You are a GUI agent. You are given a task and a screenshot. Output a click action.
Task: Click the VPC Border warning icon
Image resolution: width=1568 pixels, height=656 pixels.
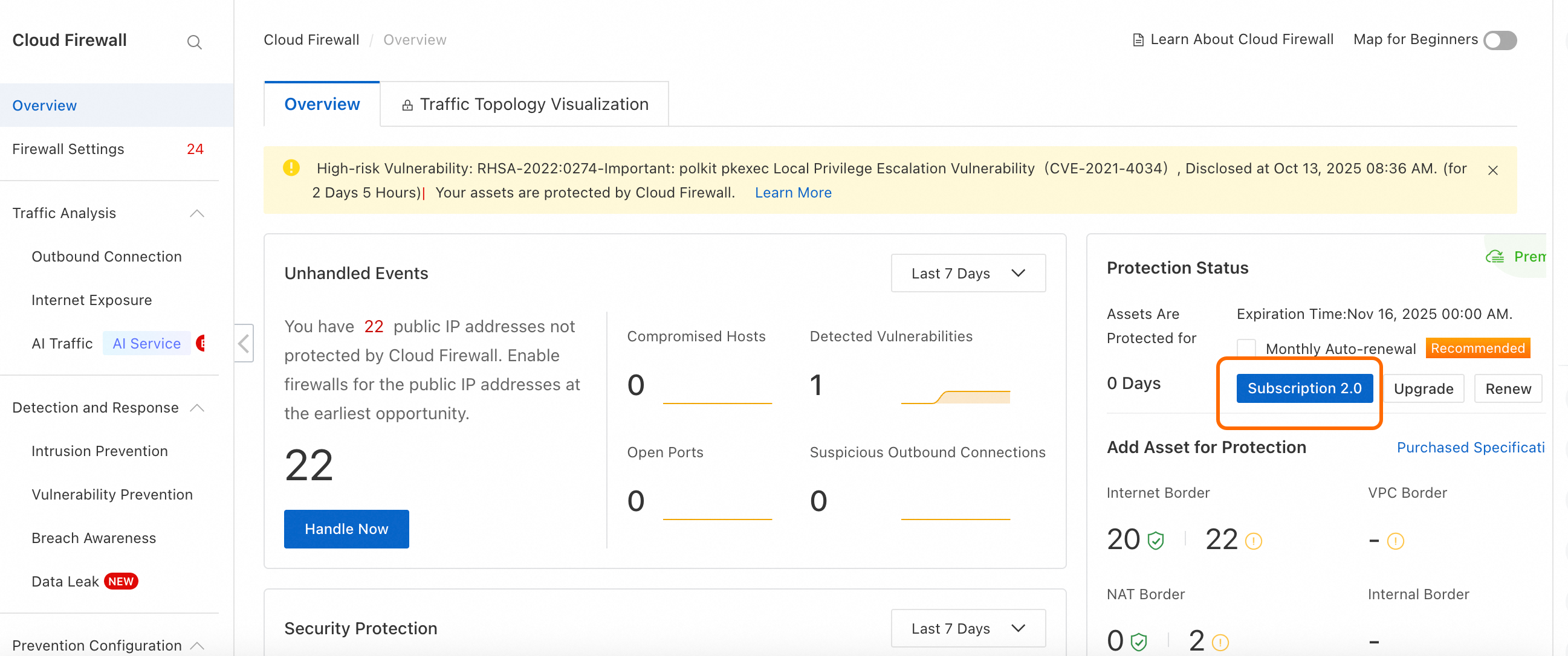pos(1395,541)
